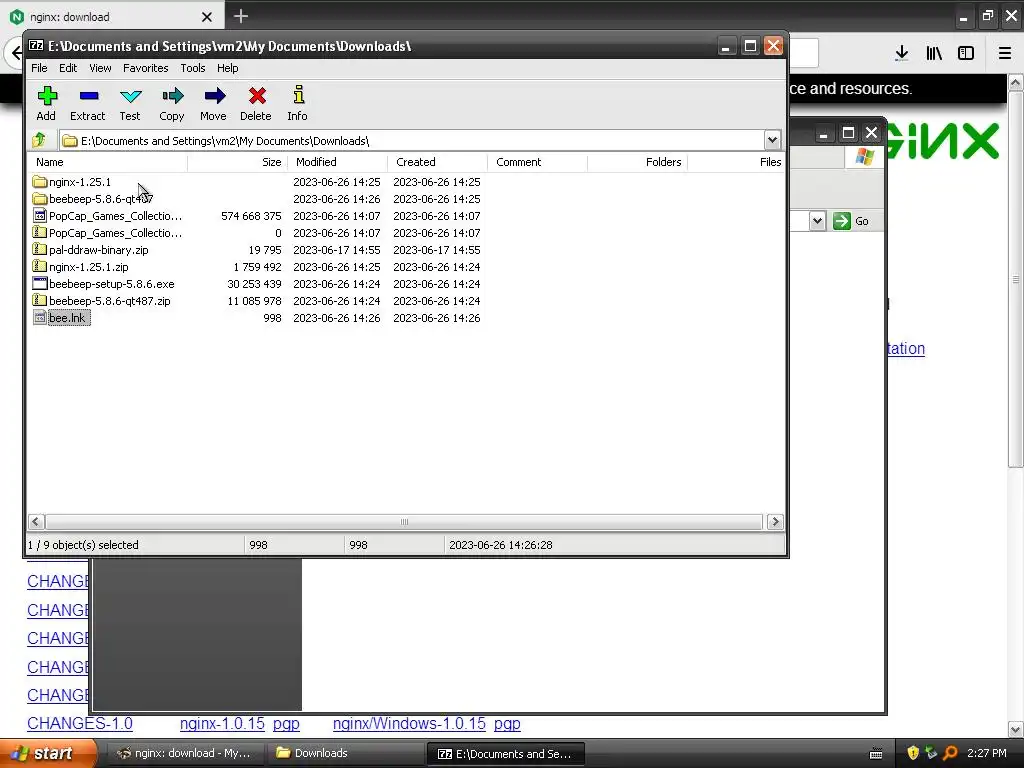This screenshot has width=1024, height=768.
Task: Open Firefox hamburger menu
Action: tap(1005, 53)
